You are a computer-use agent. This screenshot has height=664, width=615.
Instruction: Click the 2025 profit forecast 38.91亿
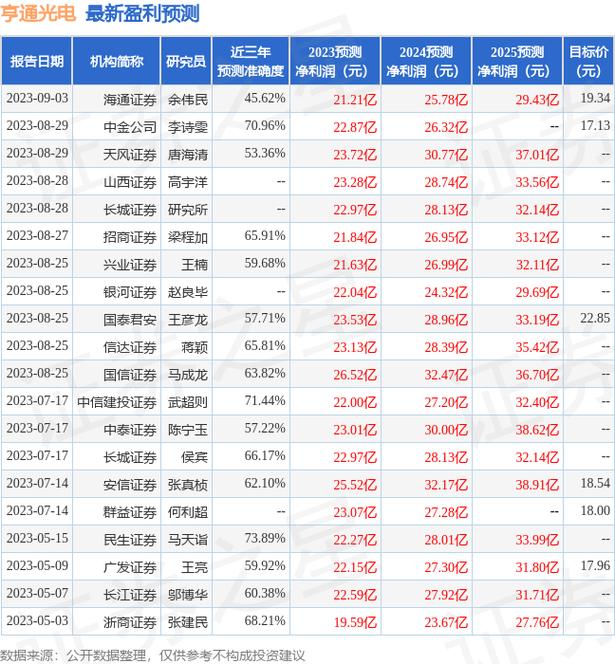tap(537, 485)
